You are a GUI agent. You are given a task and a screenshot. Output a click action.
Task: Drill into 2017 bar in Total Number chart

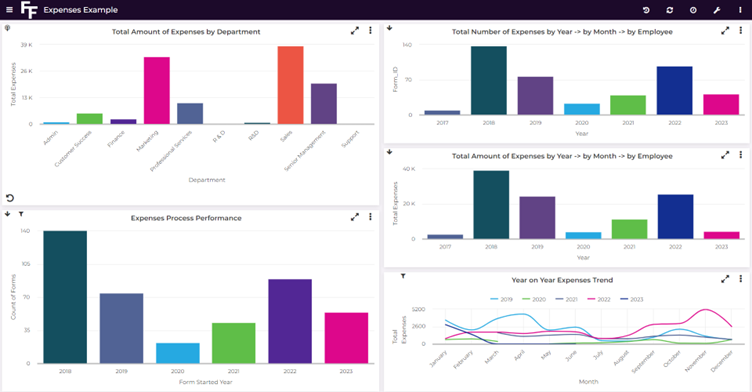tap(442, 113)
